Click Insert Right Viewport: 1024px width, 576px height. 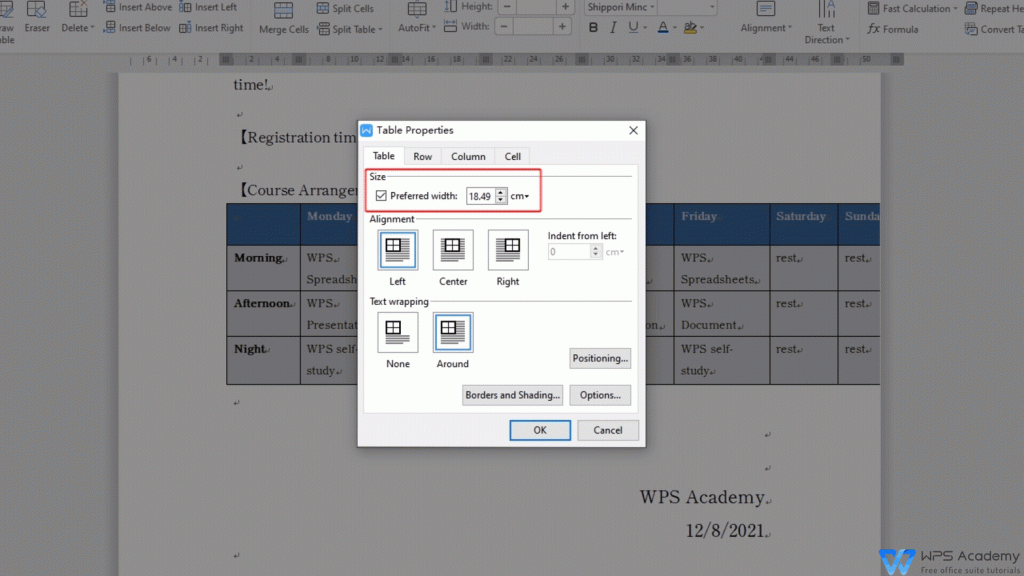point(211,28)
